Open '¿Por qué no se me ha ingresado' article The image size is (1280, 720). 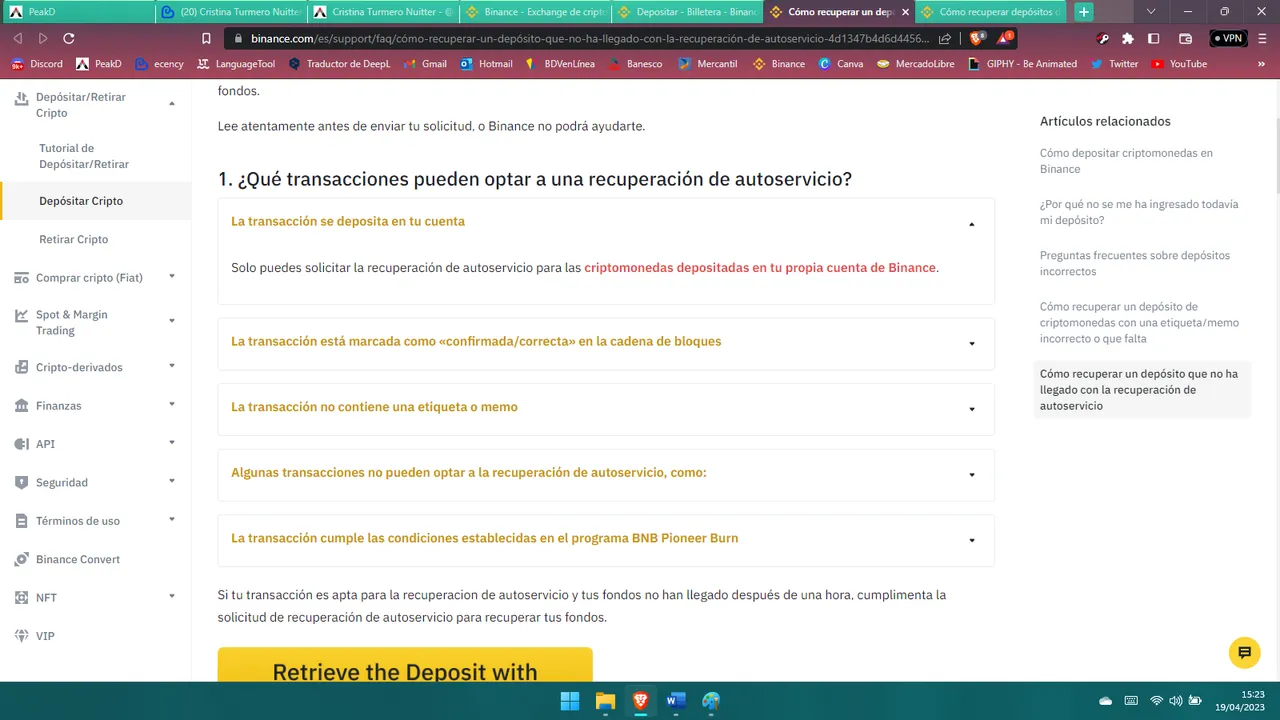(1139, 212)
